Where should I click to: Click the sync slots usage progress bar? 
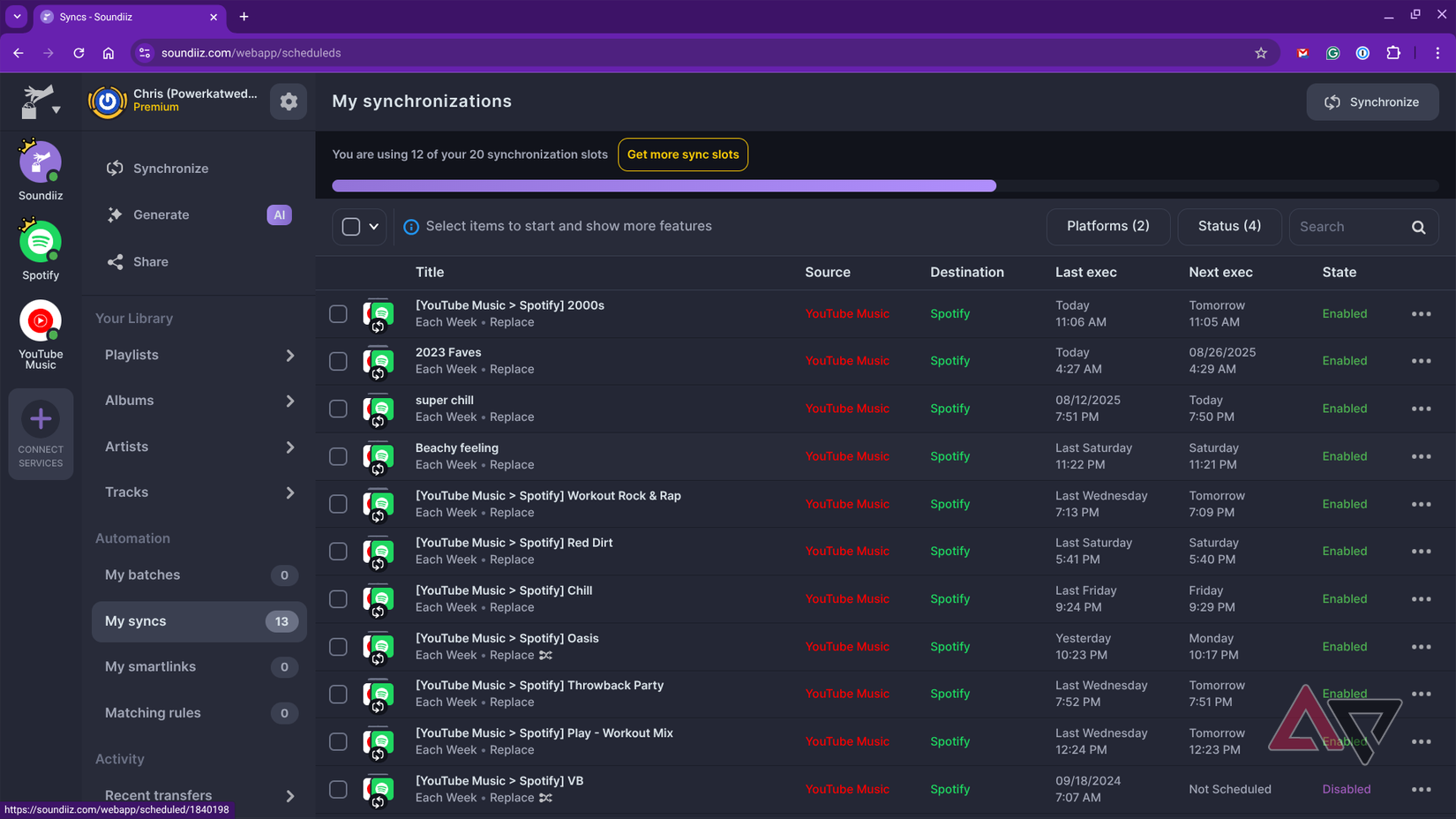point(885,186)
